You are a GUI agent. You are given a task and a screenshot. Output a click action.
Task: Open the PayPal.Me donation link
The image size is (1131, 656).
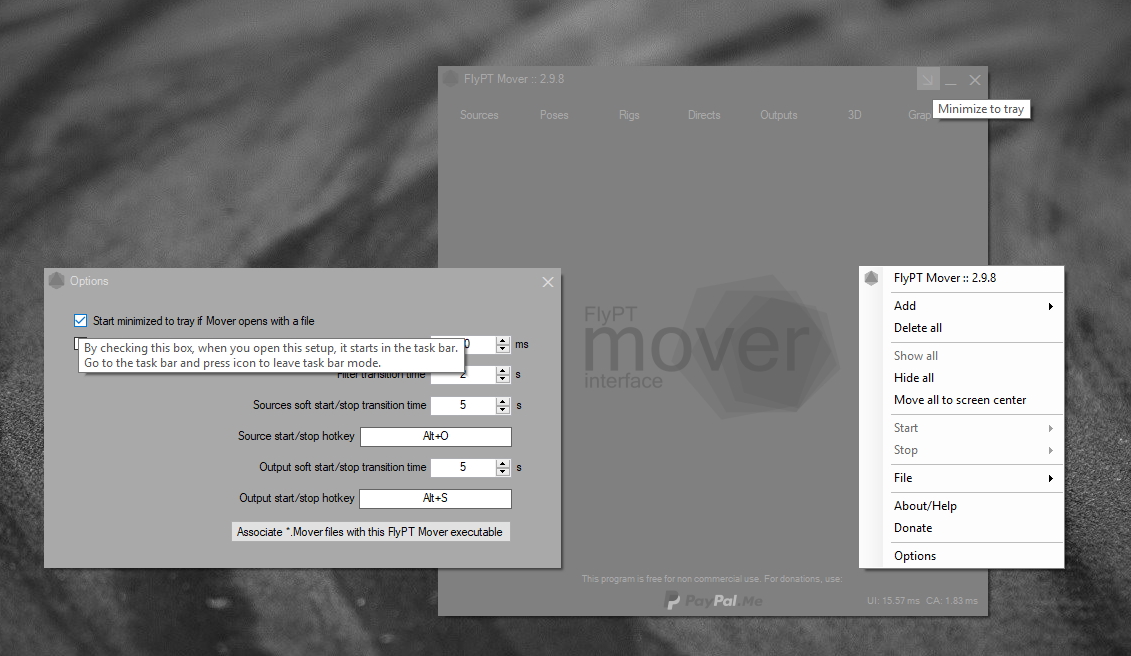click(x=713, y=600)
